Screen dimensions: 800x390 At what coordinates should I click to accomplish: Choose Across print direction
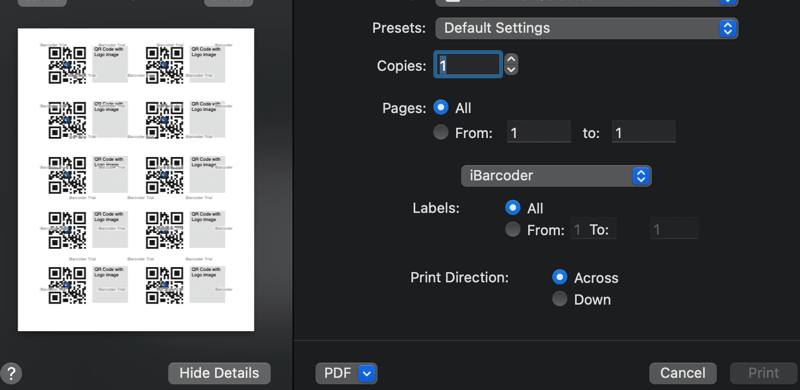[560, 277]
